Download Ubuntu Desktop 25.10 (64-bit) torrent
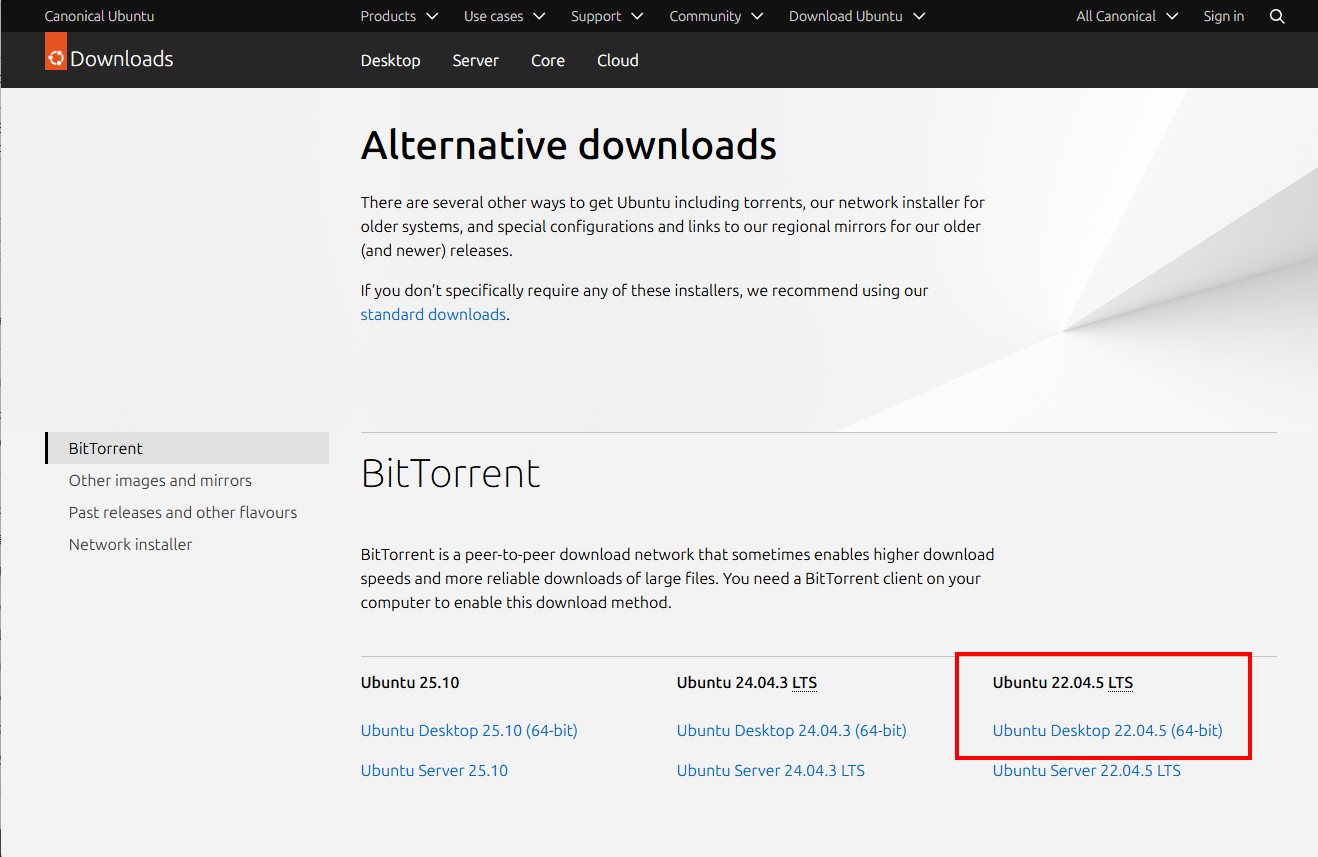 pyautogui.click(x=469, y=730)
